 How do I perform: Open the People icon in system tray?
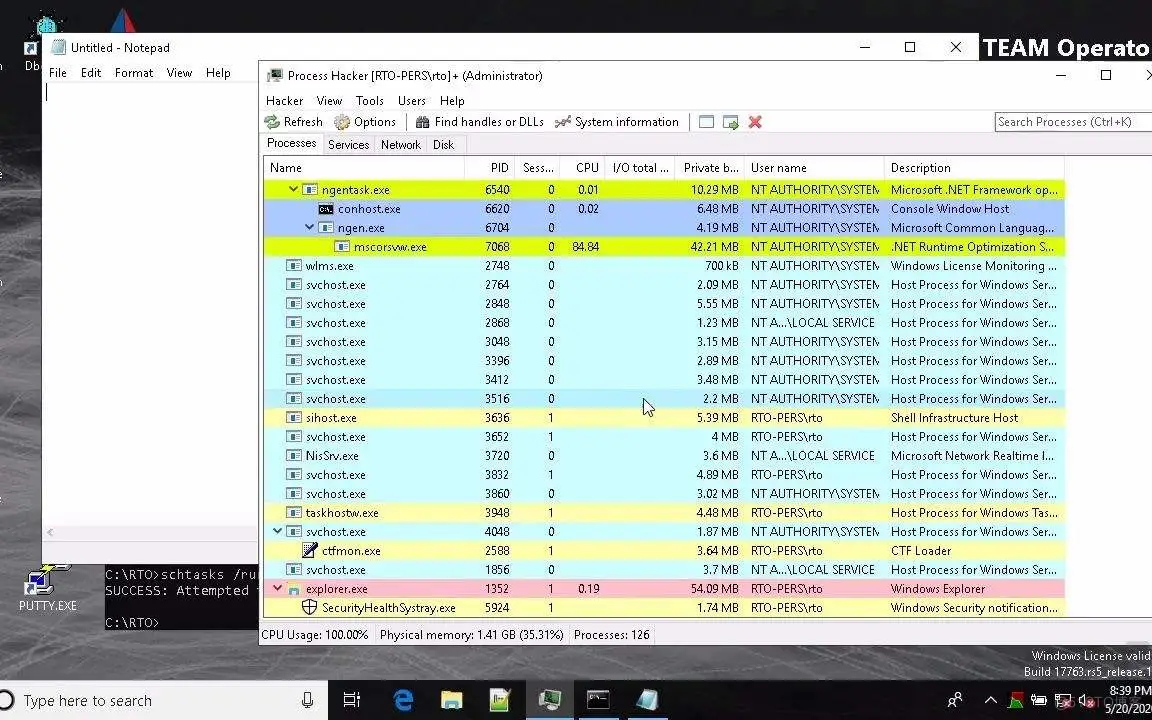pyautogui.click(x=954, y=700)
